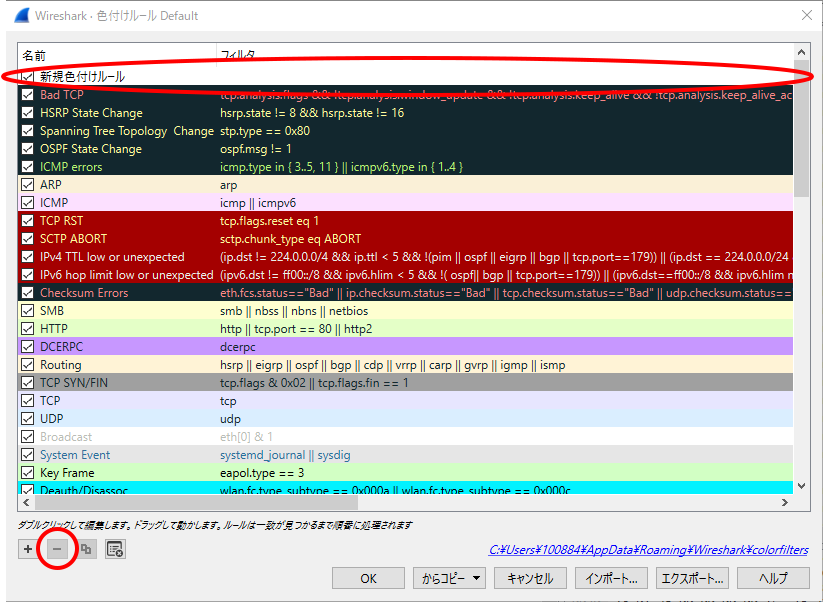Click the Wireshark fin icon in title bar
This screenshot has width=824, height=602.
click(17, 15)
